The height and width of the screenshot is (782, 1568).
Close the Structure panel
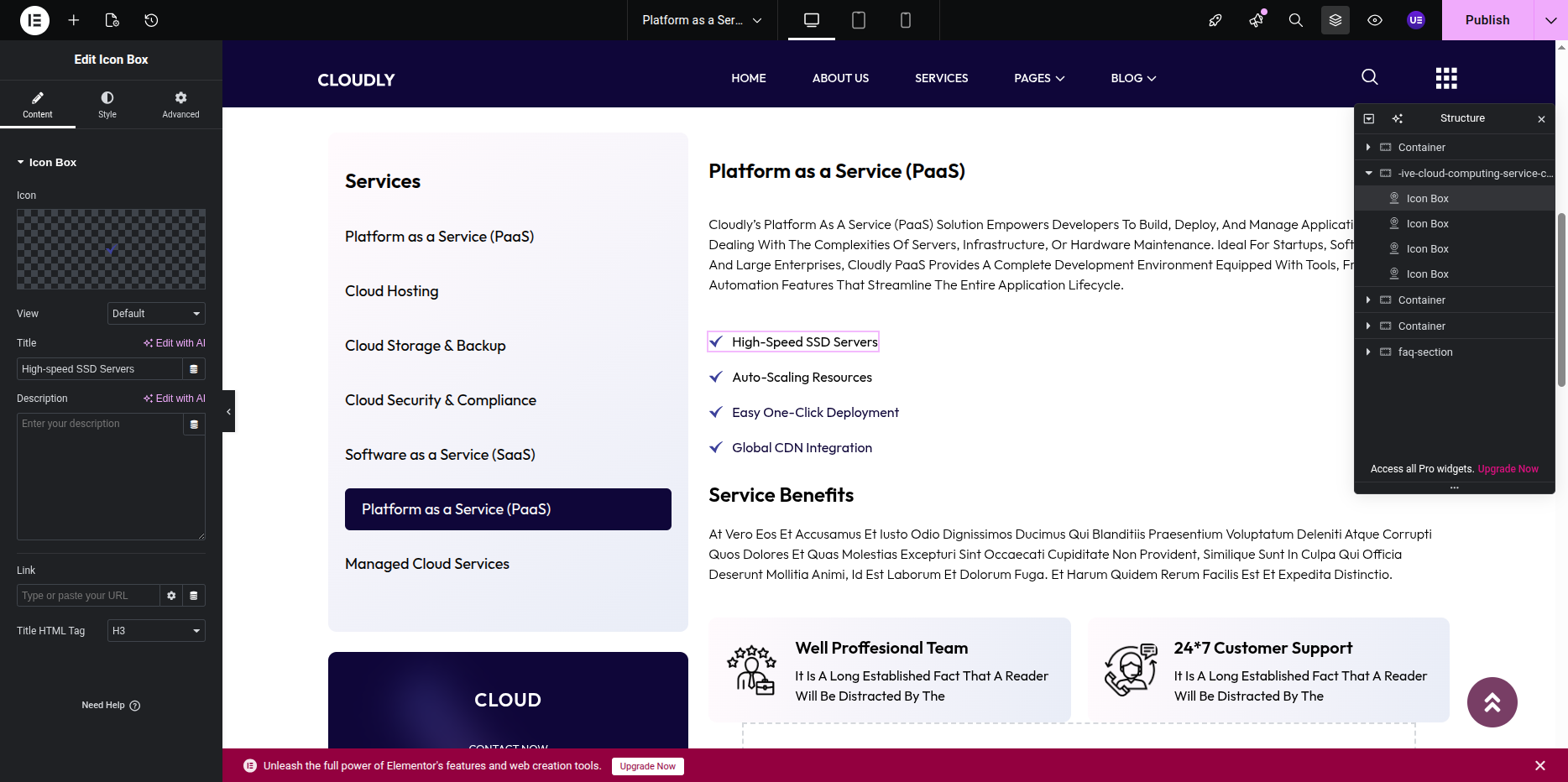pos(1541,119)
